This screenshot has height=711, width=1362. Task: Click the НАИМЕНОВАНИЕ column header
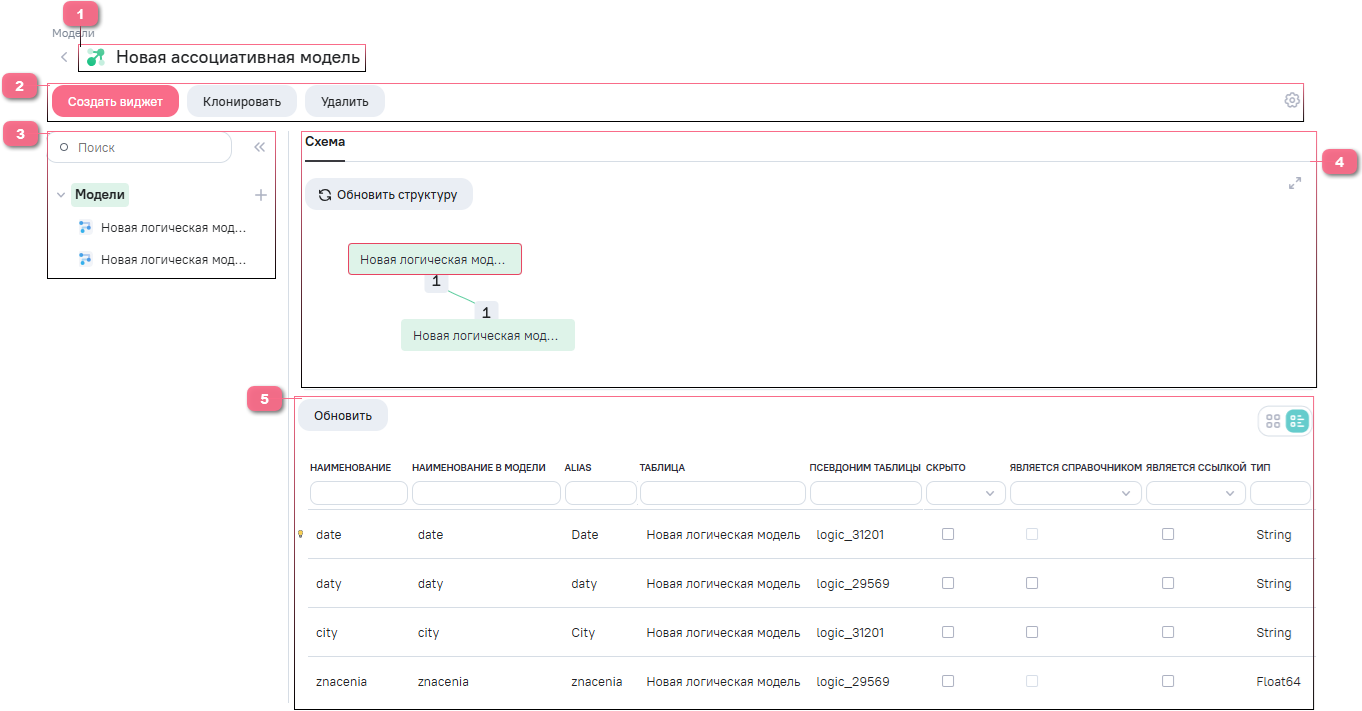(x=350, y=467)
